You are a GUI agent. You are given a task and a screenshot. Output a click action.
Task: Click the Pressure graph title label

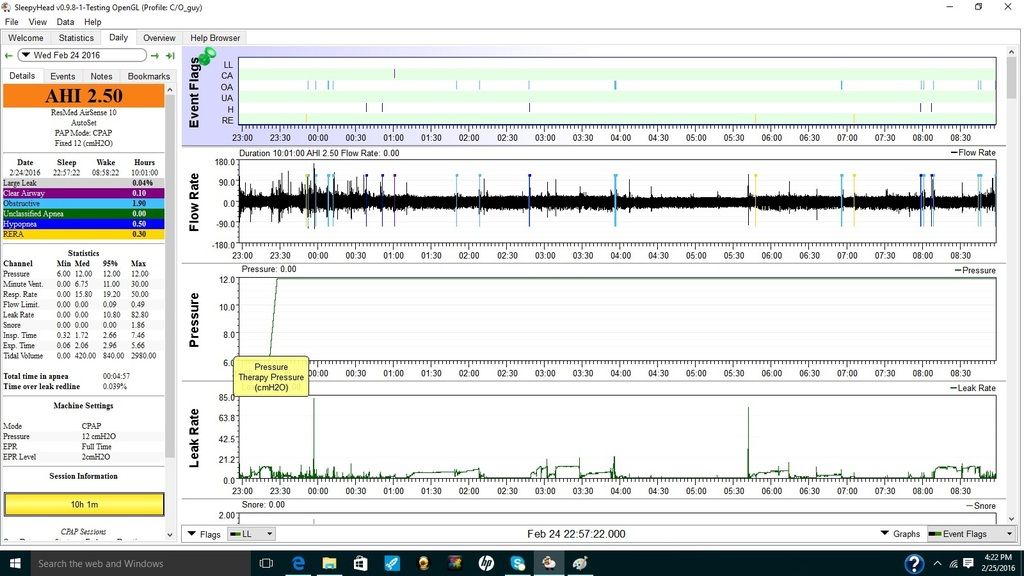[194, 320]
